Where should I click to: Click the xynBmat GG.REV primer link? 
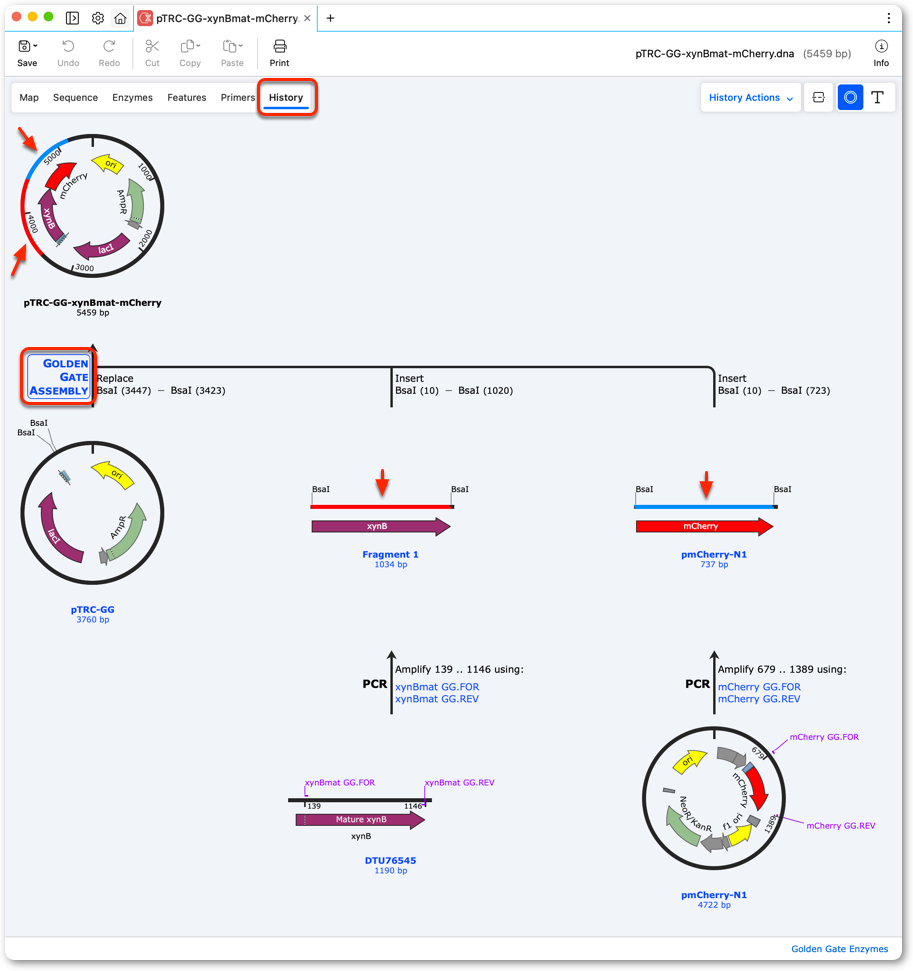(x=437, y=699)
